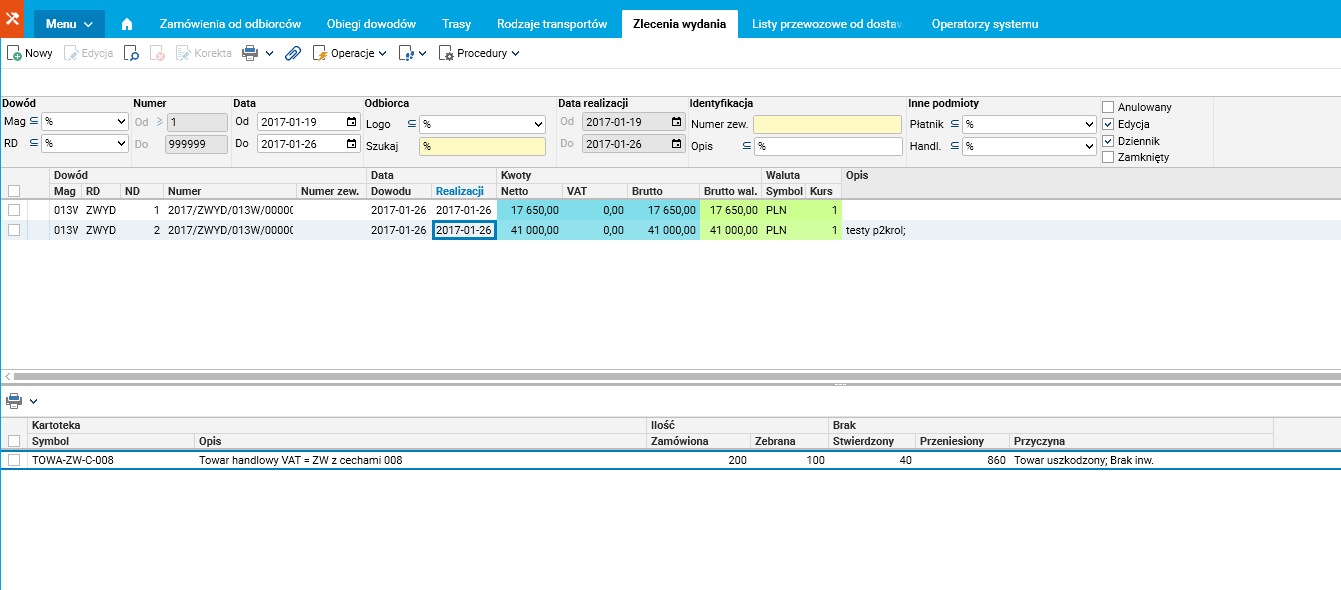
Task: Switch to the Trasy tab
Action: point(455,24)
